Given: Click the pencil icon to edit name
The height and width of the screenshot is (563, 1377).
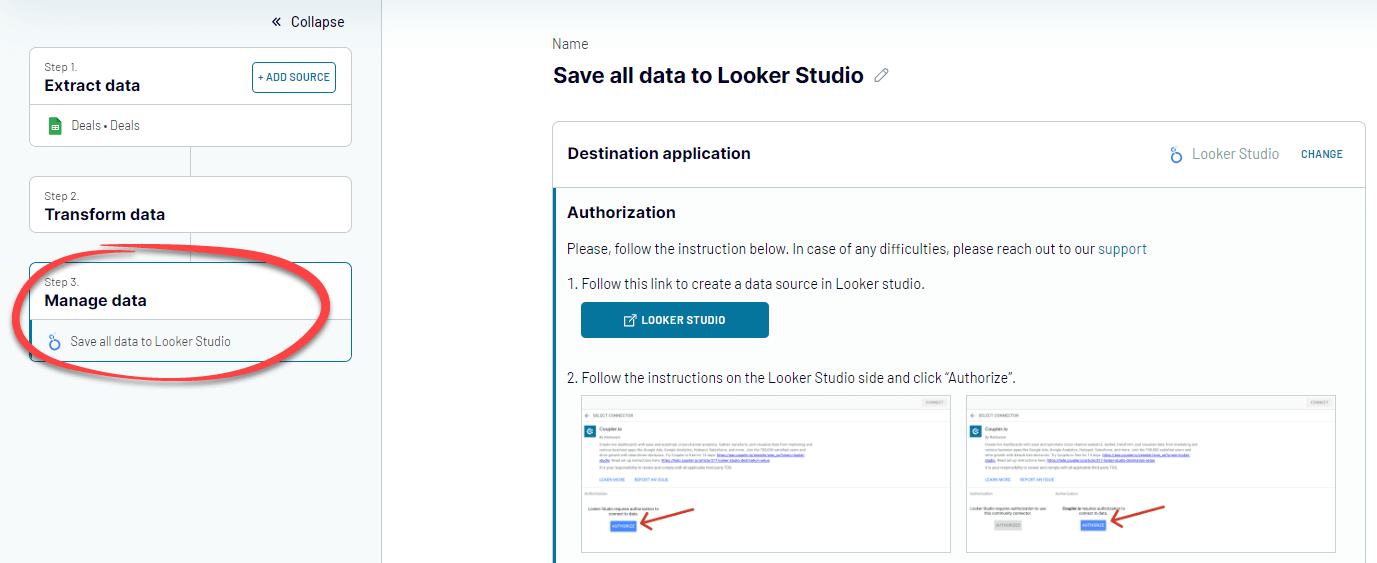Looking at the screenshot, I should click(x=881, y=75).
